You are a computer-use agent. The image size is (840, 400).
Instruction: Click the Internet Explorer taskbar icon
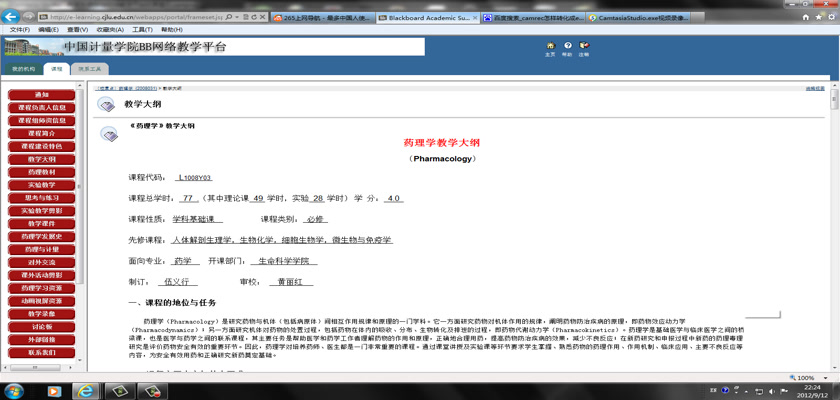tap(87, 391)
